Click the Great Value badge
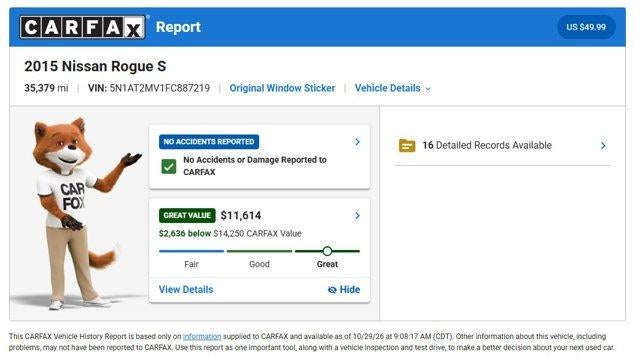The width and height of the screenshot is (640, 363). 187,215
